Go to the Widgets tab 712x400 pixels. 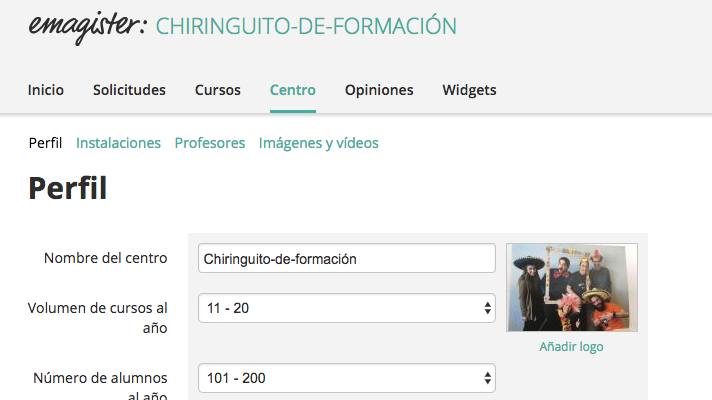[x=470, y=90]
